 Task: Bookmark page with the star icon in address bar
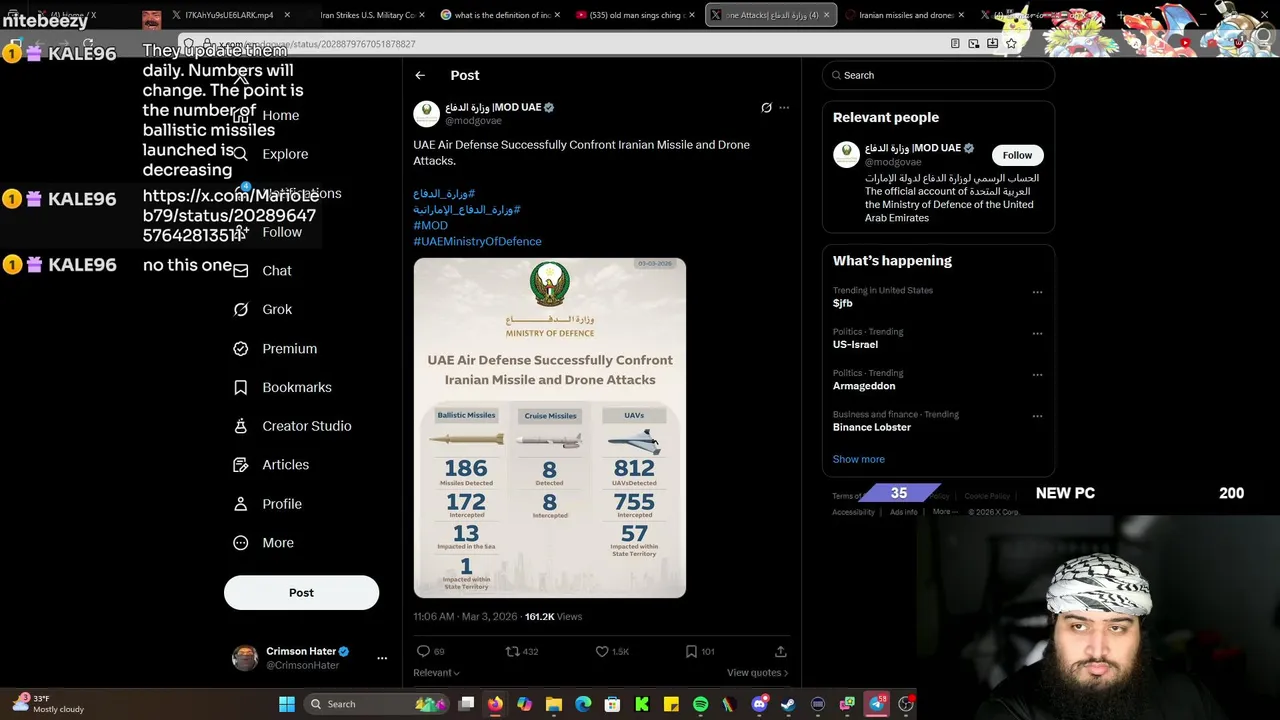click(x=1011, y=44)
